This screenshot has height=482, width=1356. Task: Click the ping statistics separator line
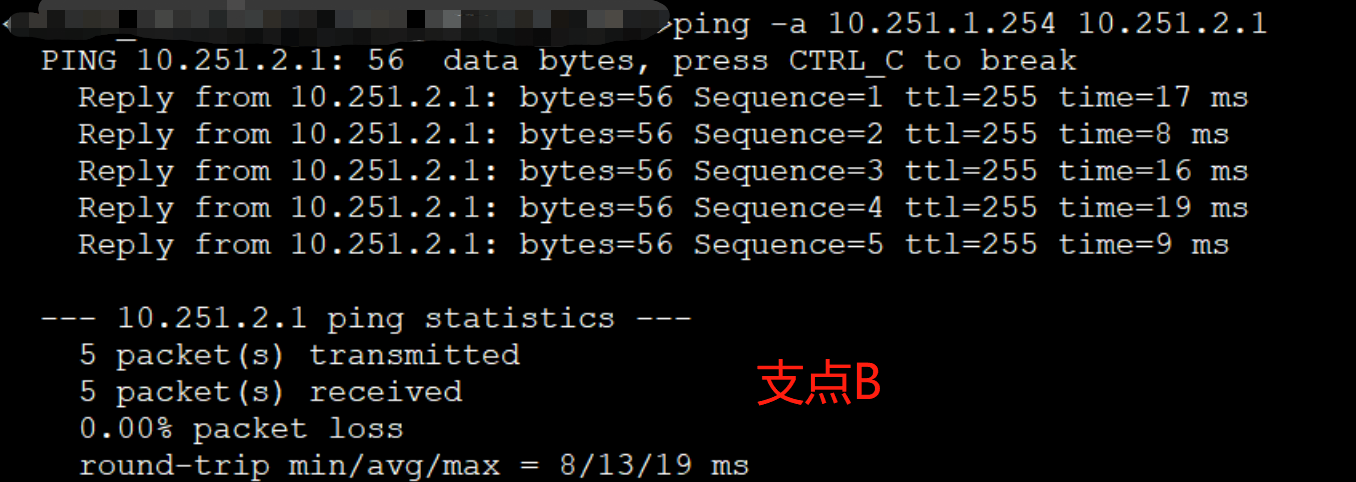tap(366, 319)
